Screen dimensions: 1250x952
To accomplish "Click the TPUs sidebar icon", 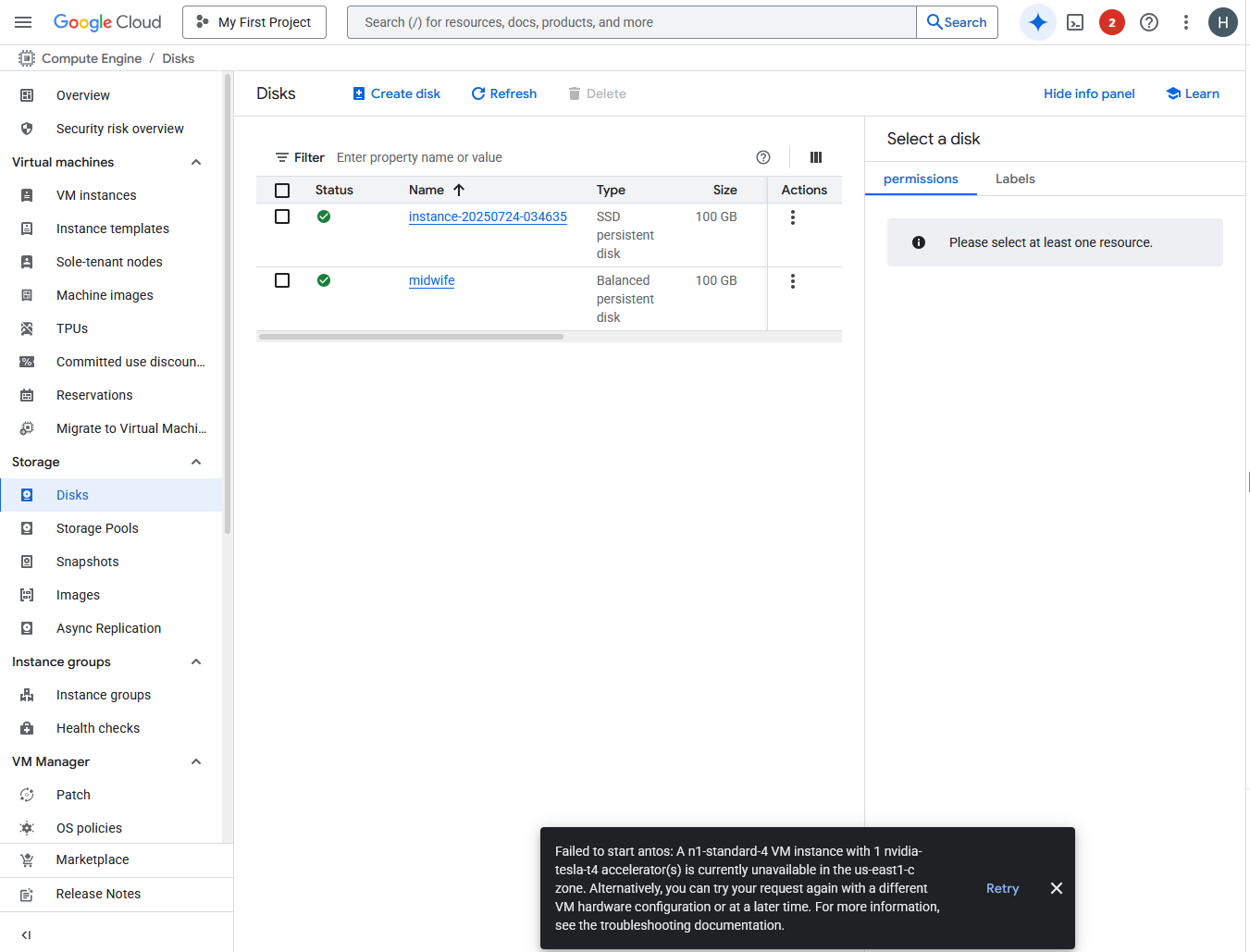I will [x=27, y=328].
